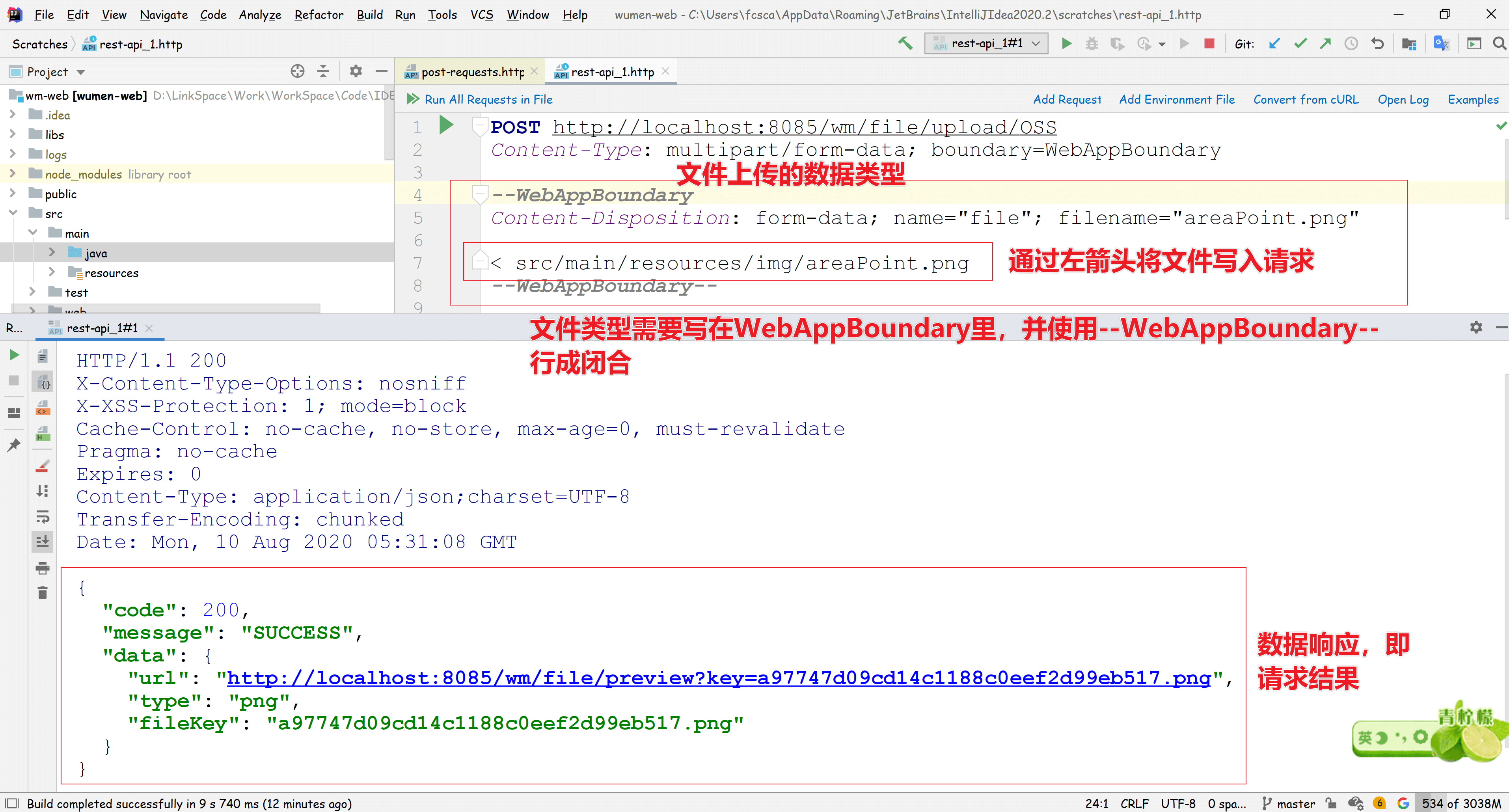The width and height of the screenshot is (1509, 812).
Task: Click the memory indicator 534 of 3038M
Action: (x=1461, y=803)
